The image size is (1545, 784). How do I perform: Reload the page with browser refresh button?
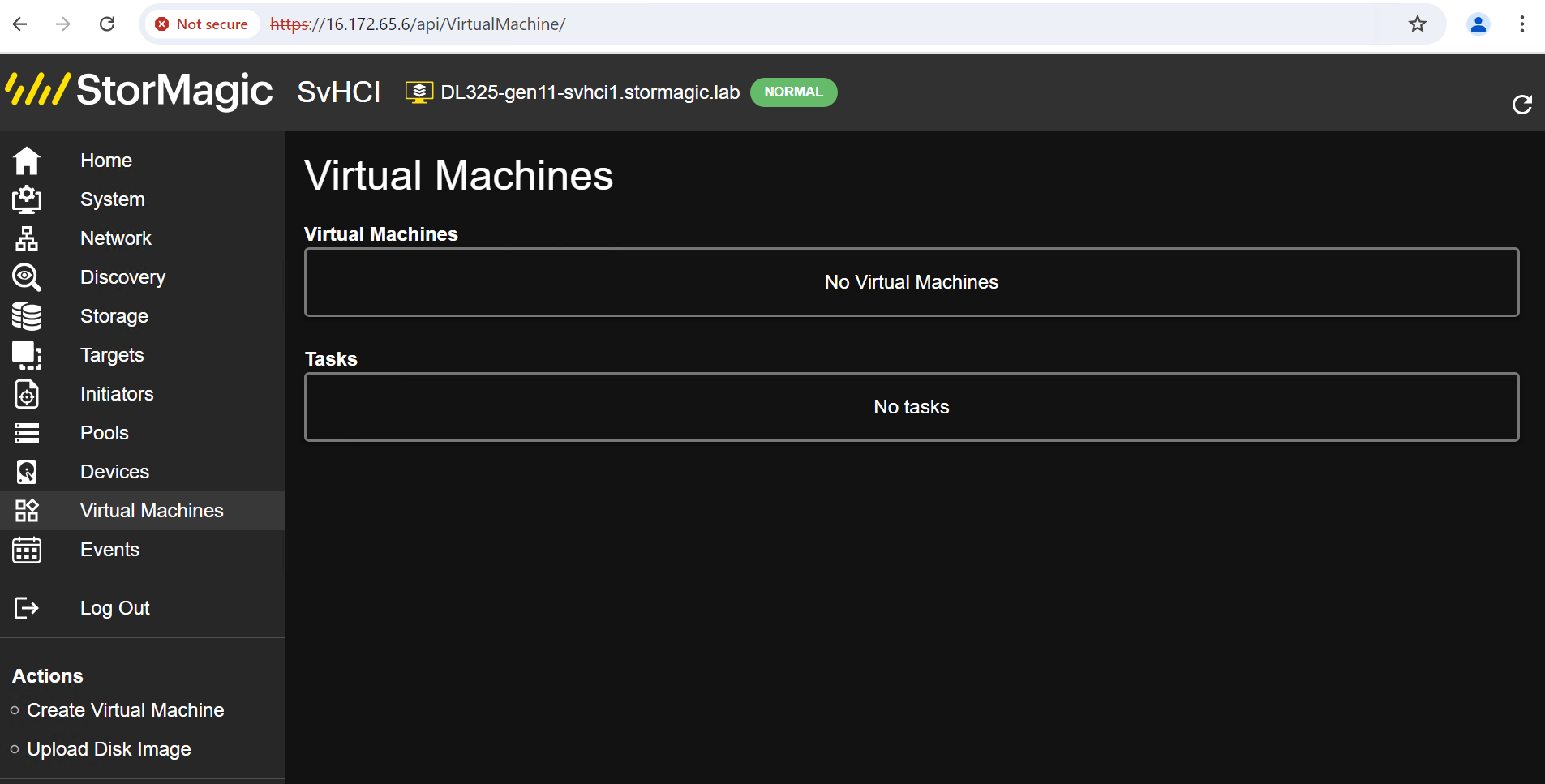point(107,24)
